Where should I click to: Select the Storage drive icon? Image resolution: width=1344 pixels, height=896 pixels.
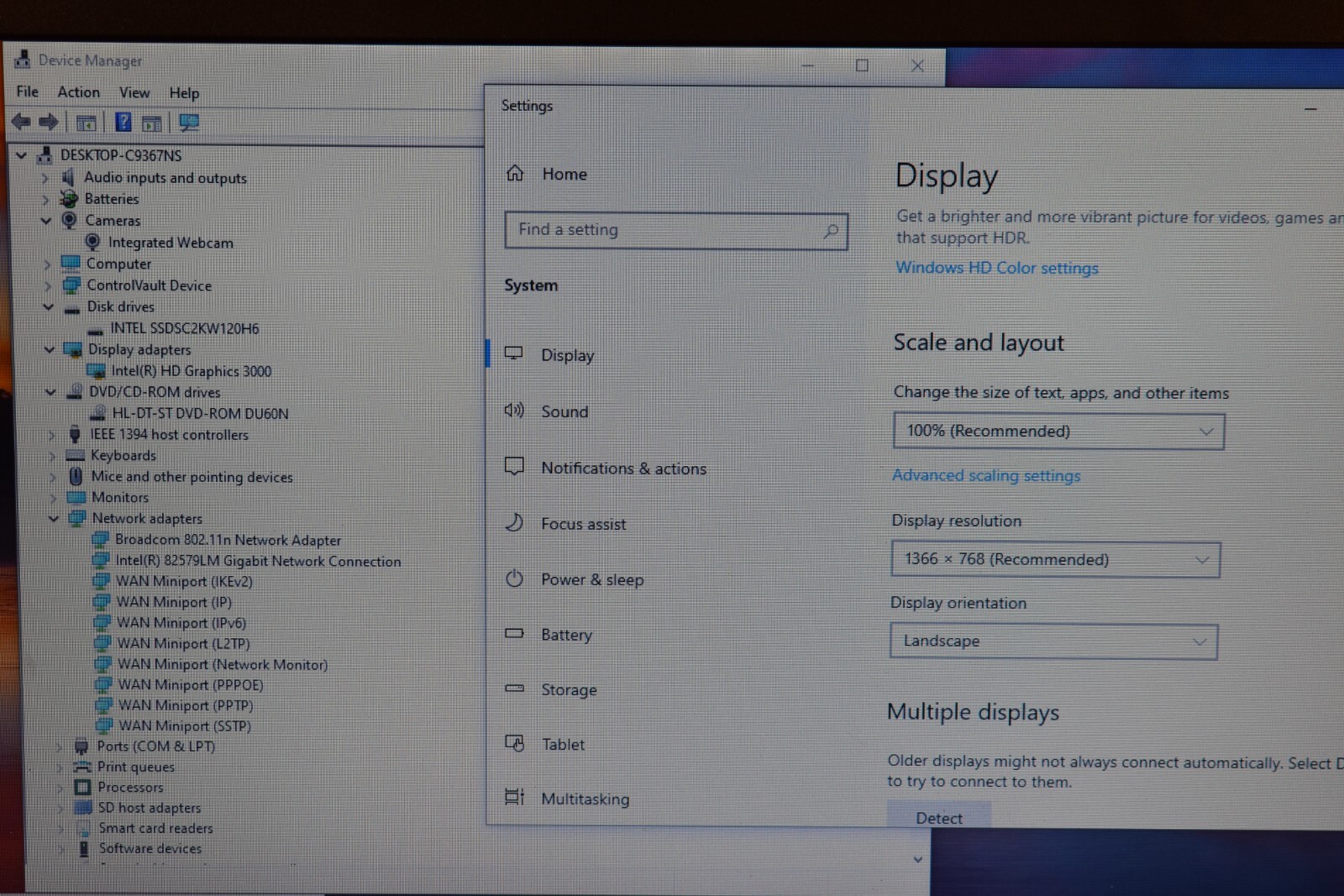click(514, 689)
